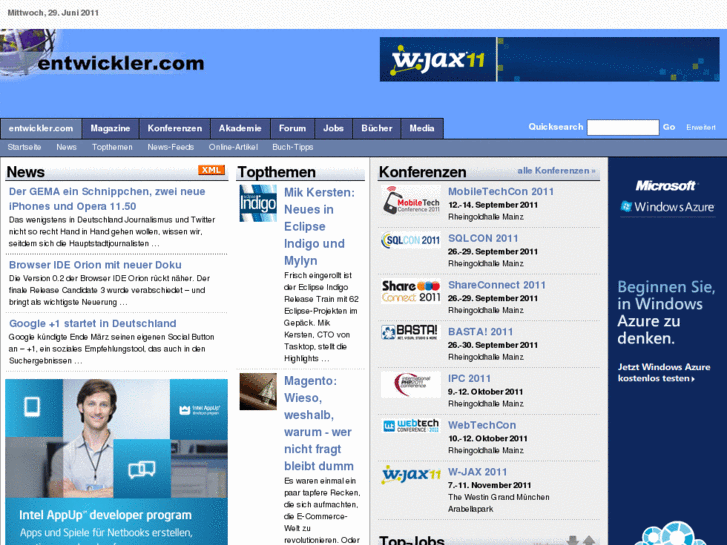Image resolution: width=727 pixels, height=545 pixels.
Task: Open the Magazine tab
Action: (x=110, y=128)
